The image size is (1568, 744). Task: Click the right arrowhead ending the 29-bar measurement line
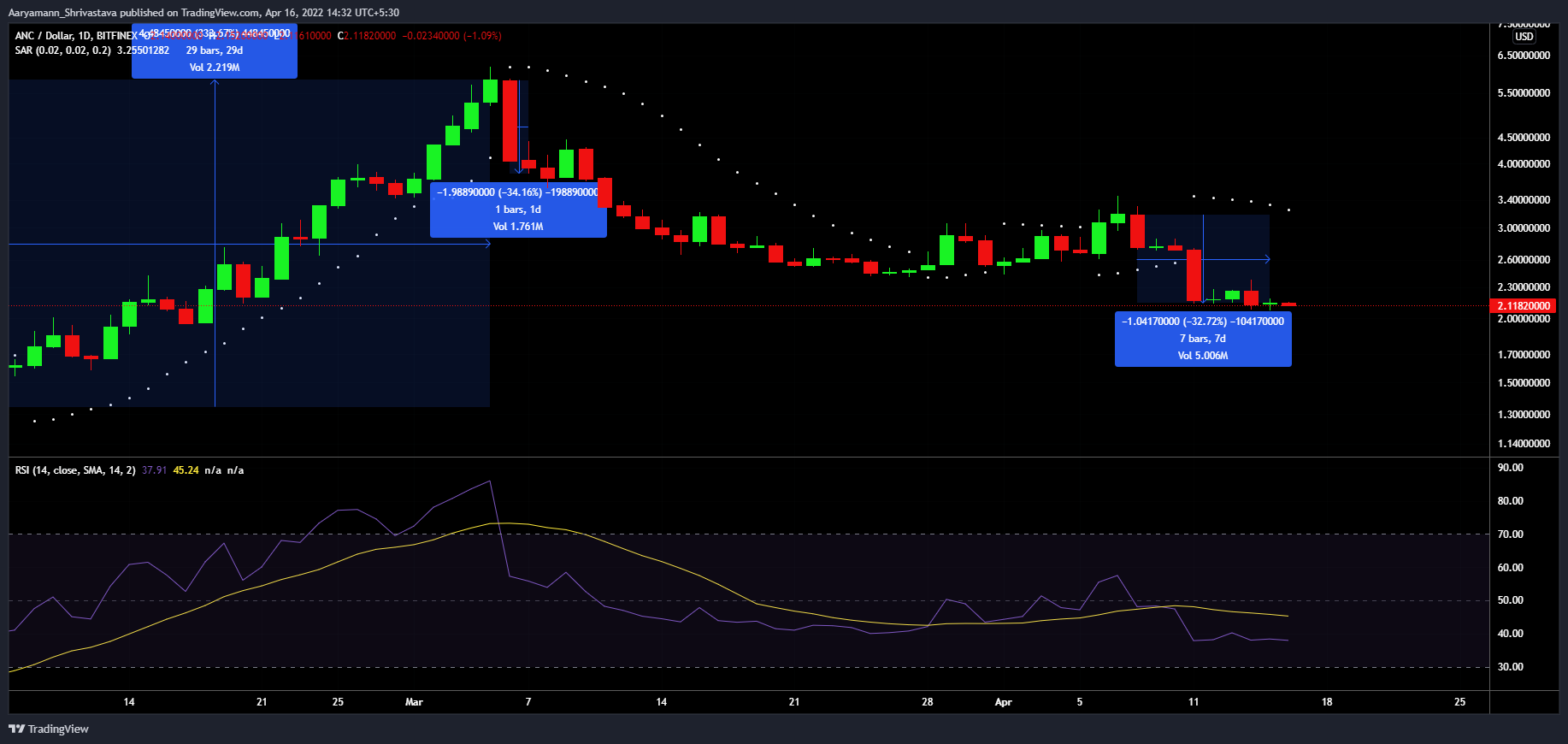pyautogui.click(x=487, y=245)
